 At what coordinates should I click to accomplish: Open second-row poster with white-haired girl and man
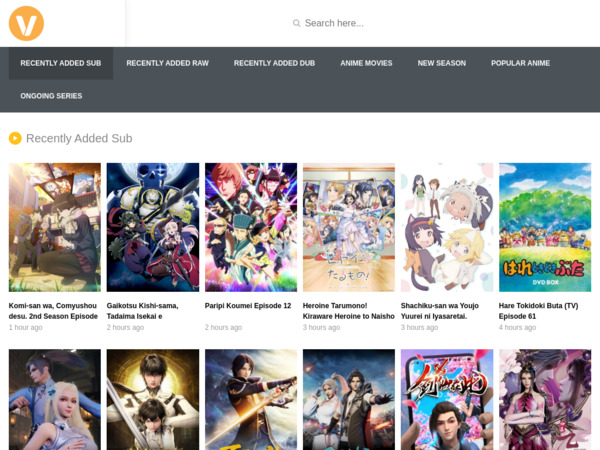click(349, 399)
